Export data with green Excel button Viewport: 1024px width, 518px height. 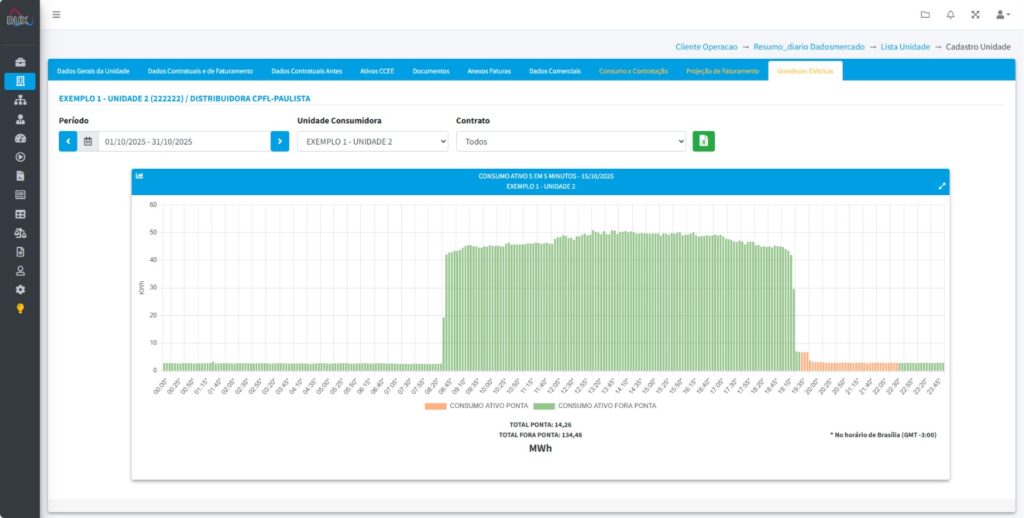pos(703,142)
